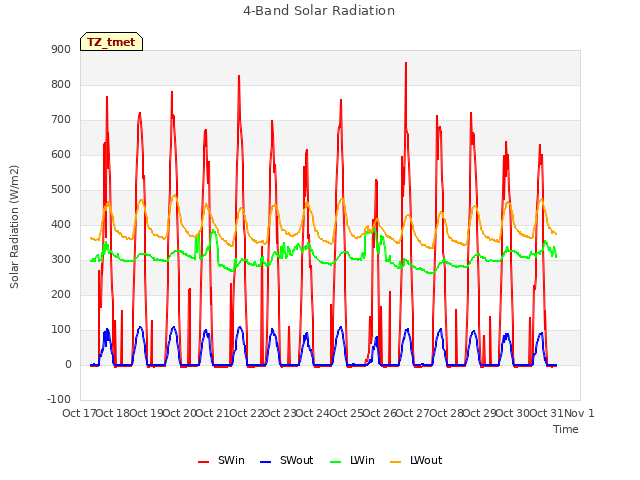
Task: Click the 700 y-axis tick label
Action: (x=61, y=120)
